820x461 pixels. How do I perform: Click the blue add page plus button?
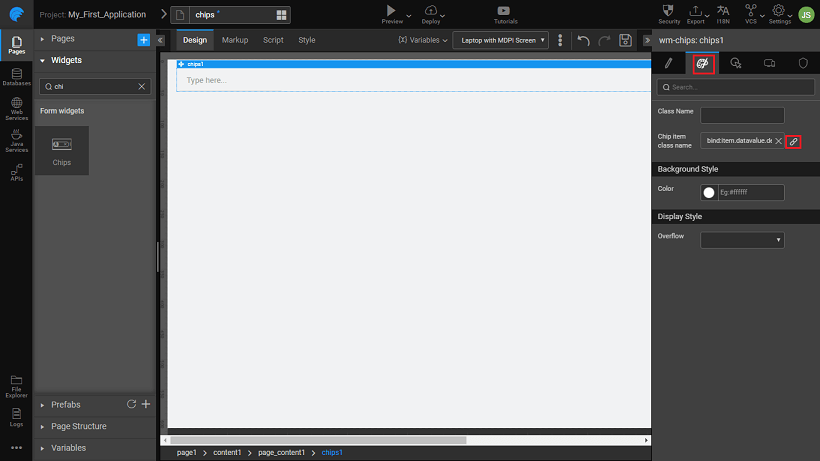143,39
